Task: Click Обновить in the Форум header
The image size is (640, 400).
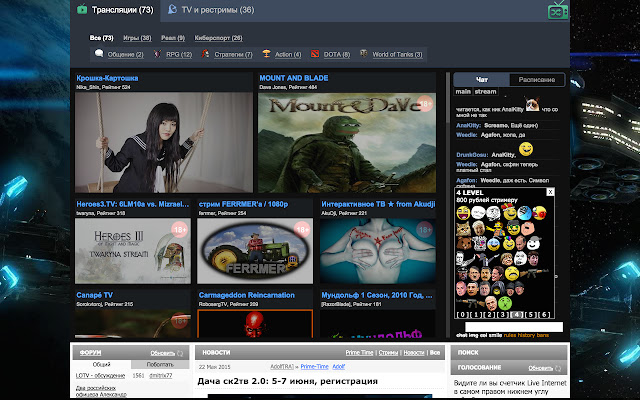Action: [163, 353]
